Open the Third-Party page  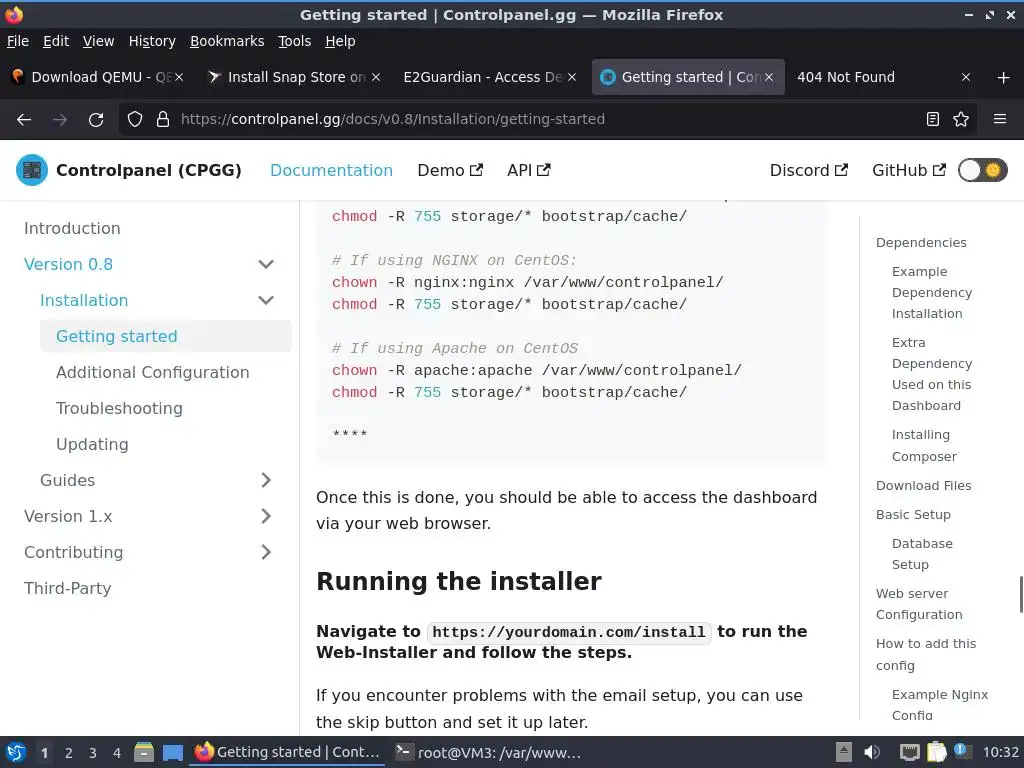68,588
